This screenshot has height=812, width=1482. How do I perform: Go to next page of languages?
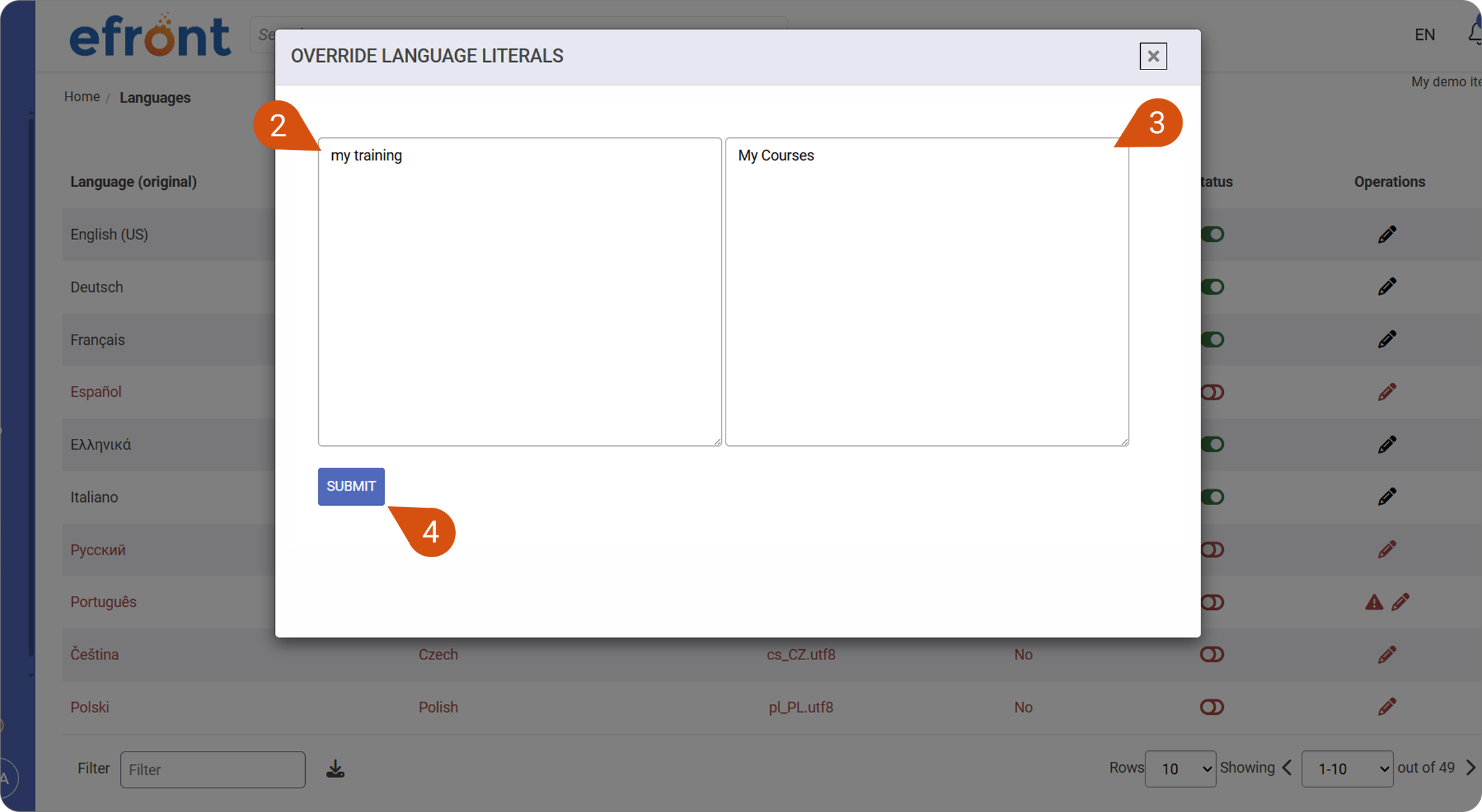[x=1470, y=768]
